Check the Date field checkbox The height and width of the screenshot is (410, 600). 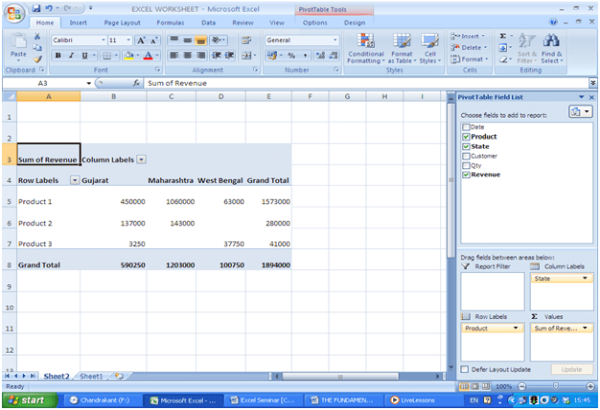466,127
